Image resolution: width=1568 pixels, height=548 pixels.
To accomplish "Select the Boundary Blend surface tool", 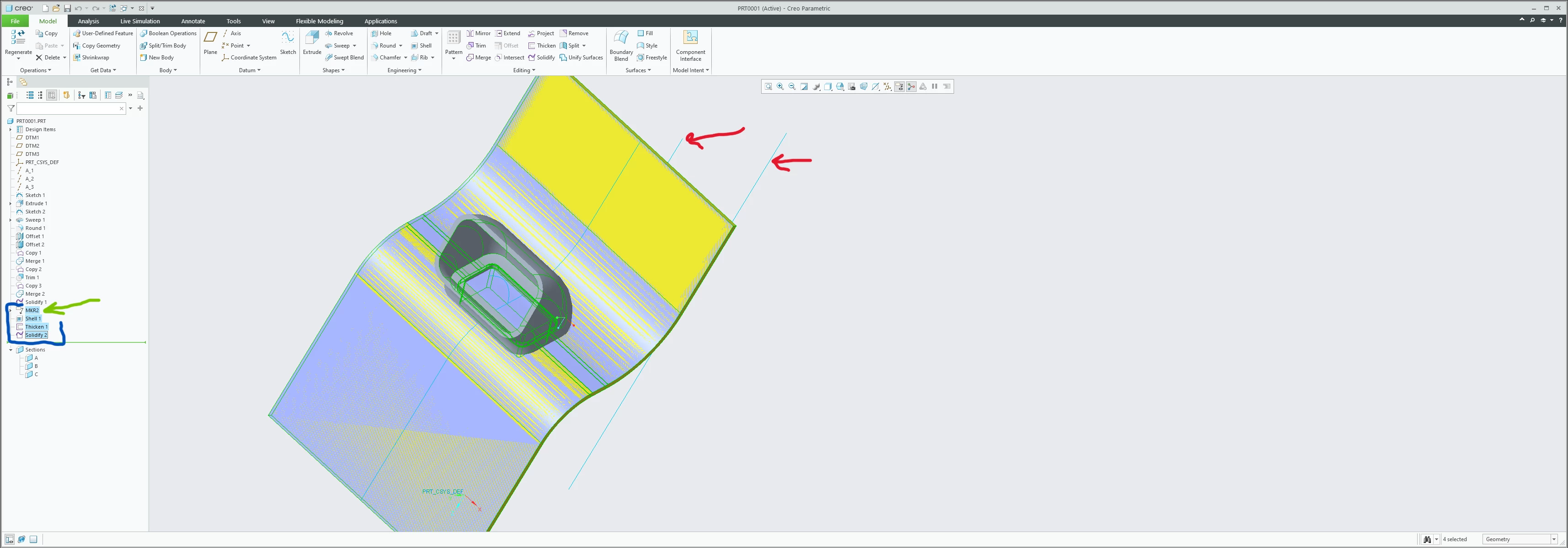I will tap(621, 39).
